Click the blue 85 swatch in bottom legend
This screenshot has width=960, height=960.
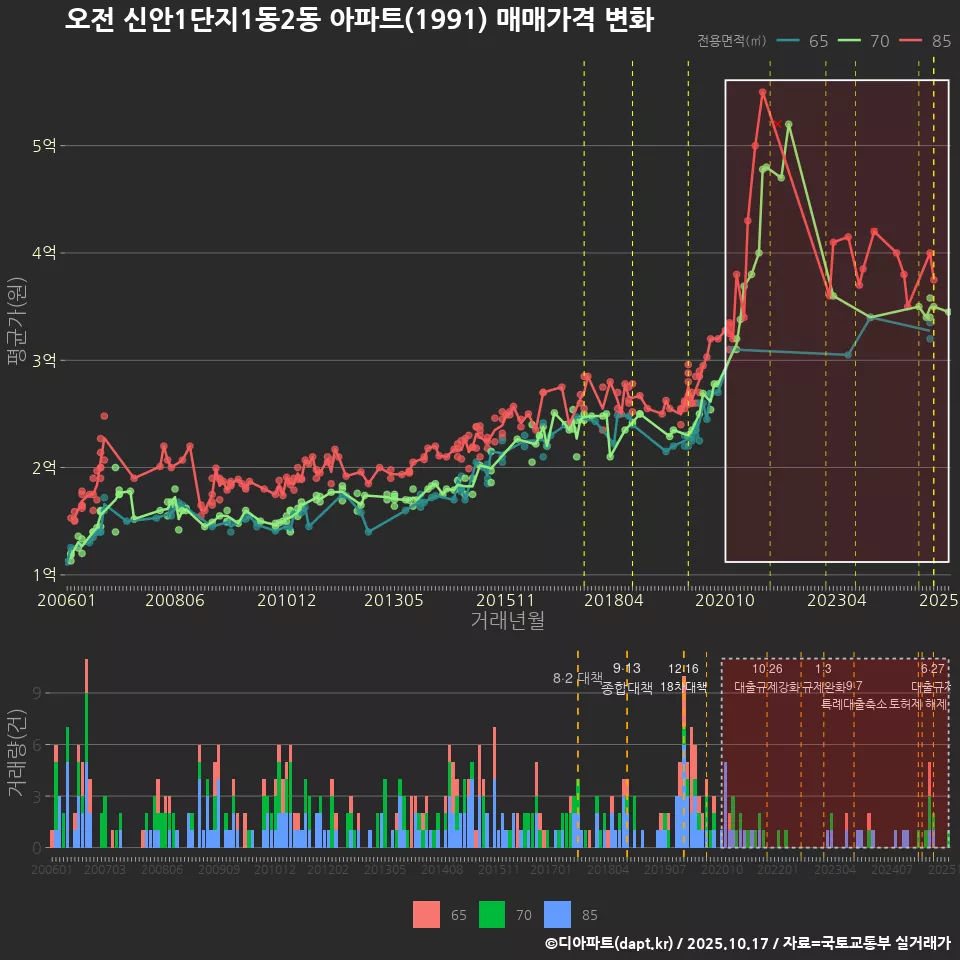[x=557, y=914]
